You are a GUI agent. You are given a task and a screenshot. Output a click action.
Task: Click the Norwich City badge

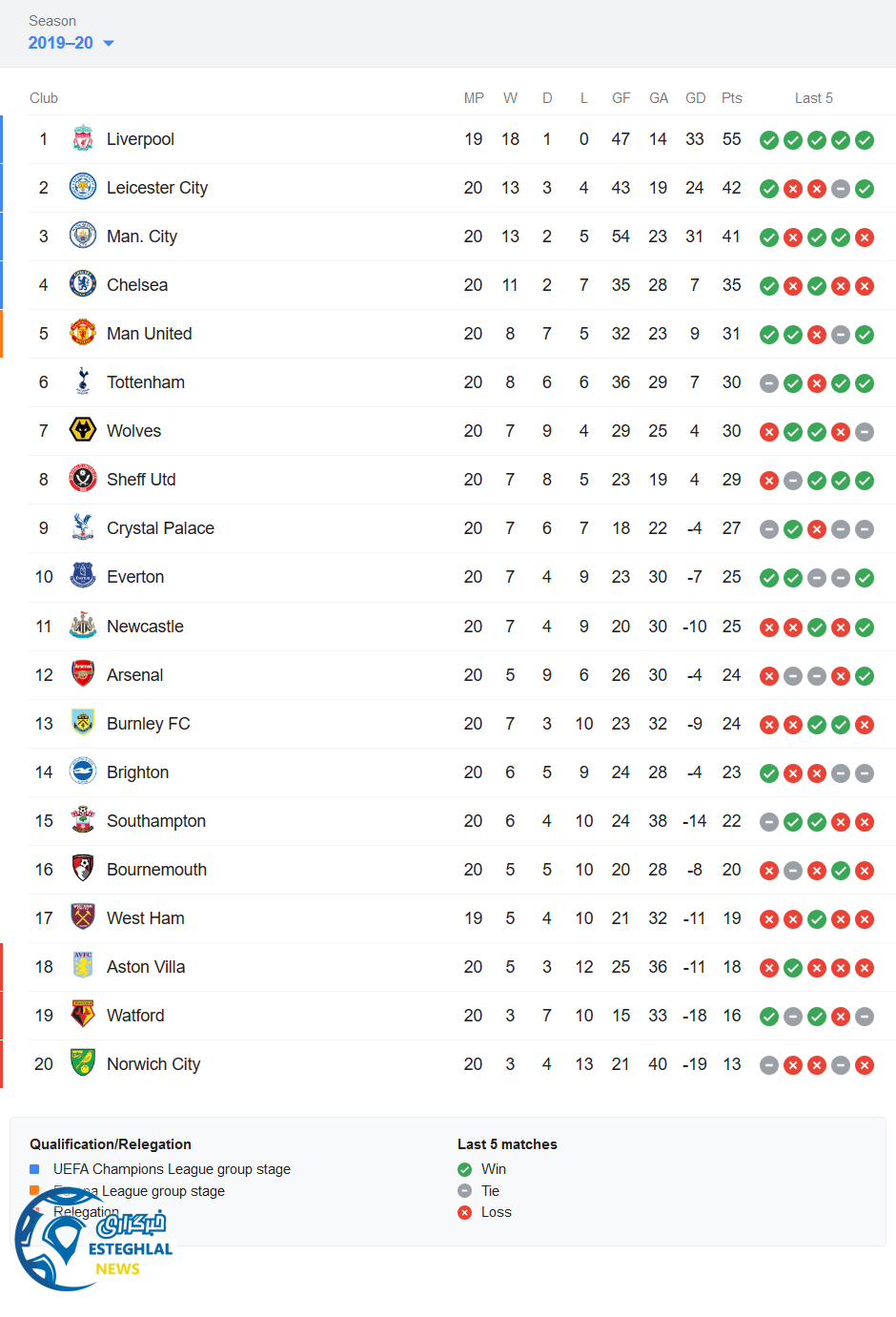pyautogui.click(x=83, y=1064)
